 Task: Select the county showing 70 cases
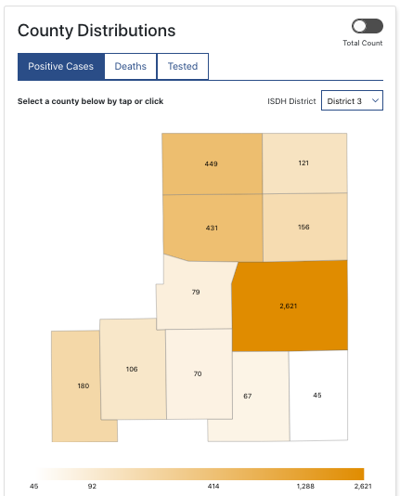[x=198, y=374]
